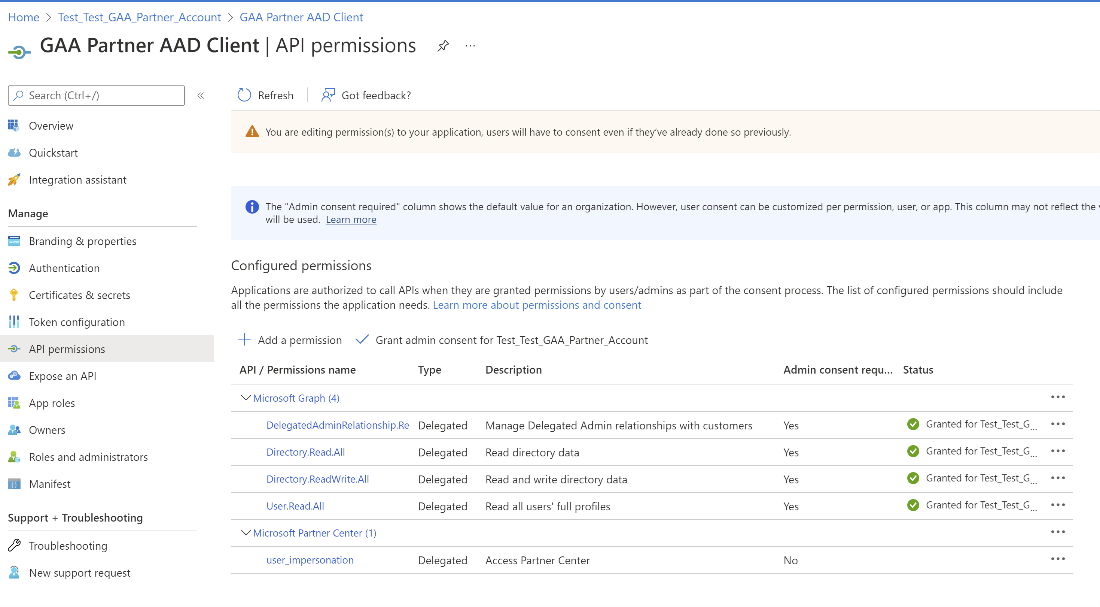Click the Learn more link in info banner

(x=351, y=220)
